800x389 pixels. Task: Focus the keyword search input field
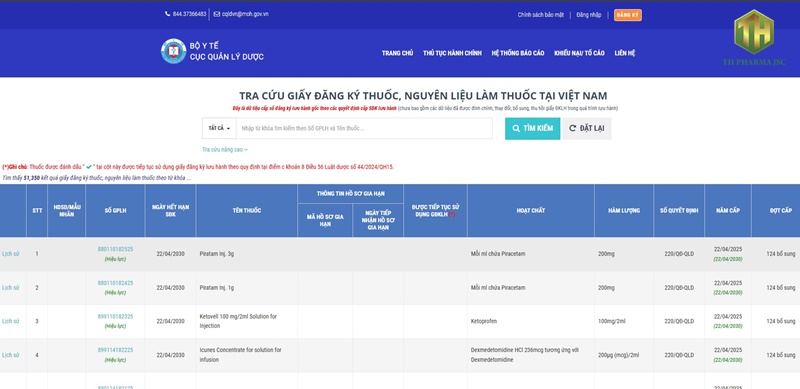pos(364,128)
